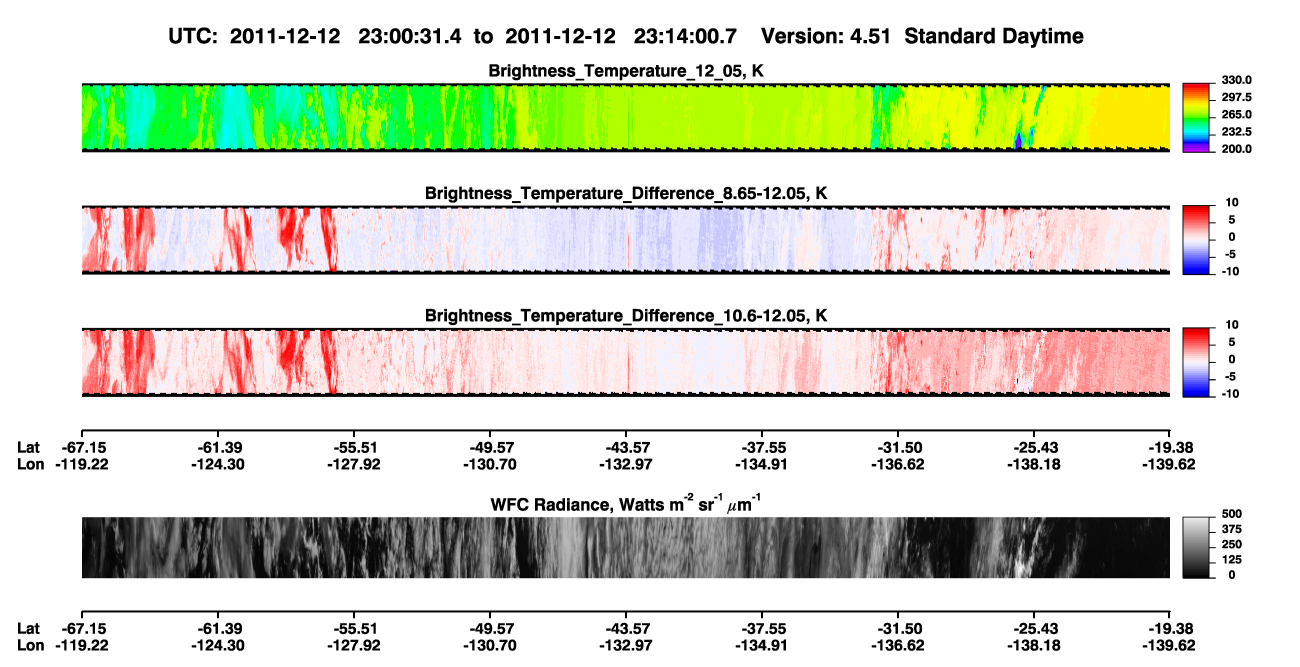Click the WFC Radiance panel title

(x=625, y=503)
